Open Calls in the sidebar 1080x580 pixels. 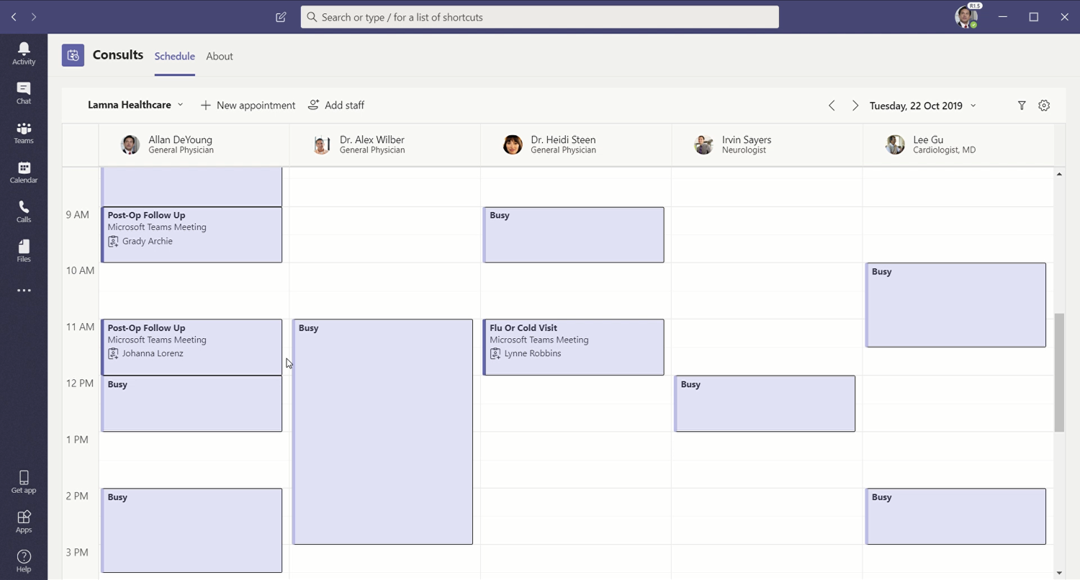(x=23, y=212)
